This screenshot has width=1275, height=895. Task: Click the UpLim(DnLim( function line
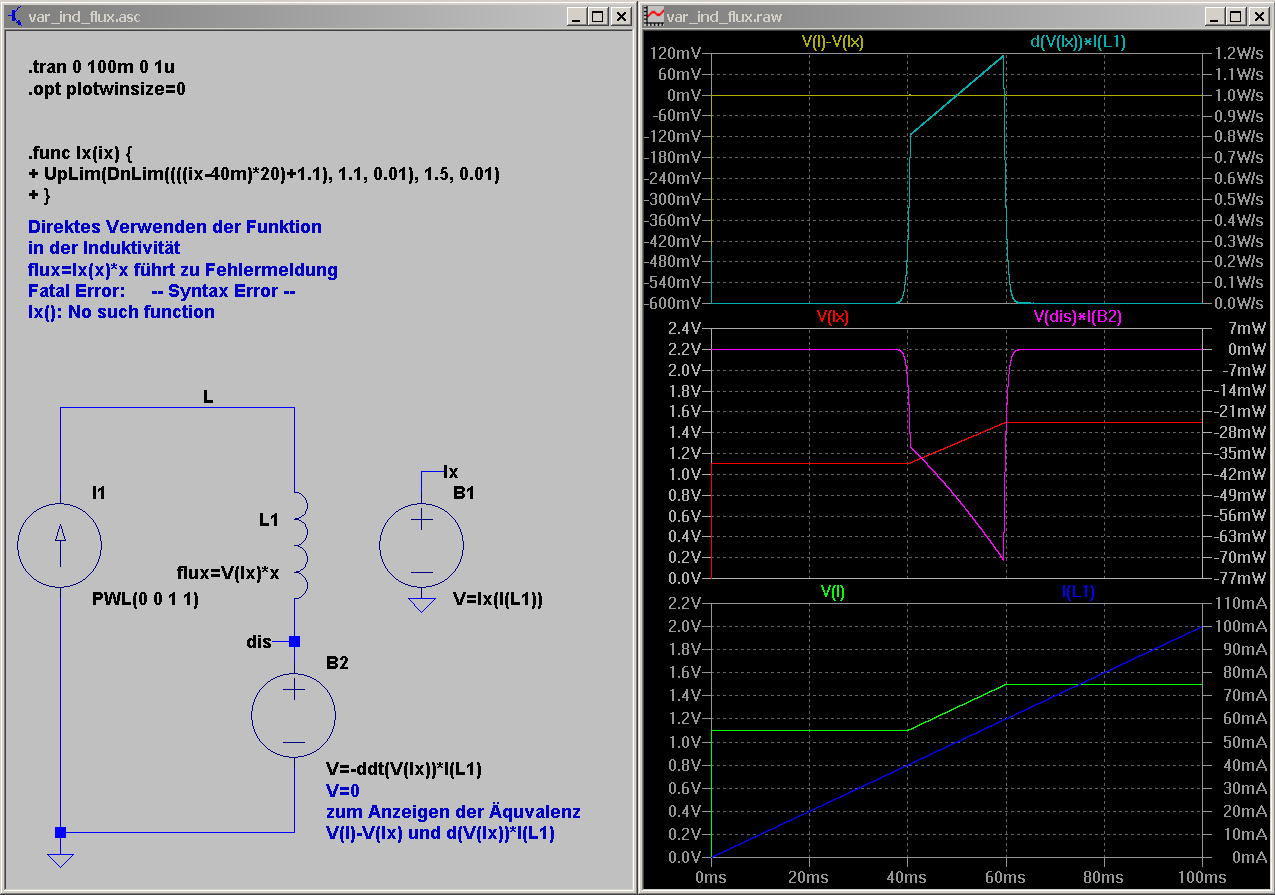pyautogui.click(x=264, y=174)
